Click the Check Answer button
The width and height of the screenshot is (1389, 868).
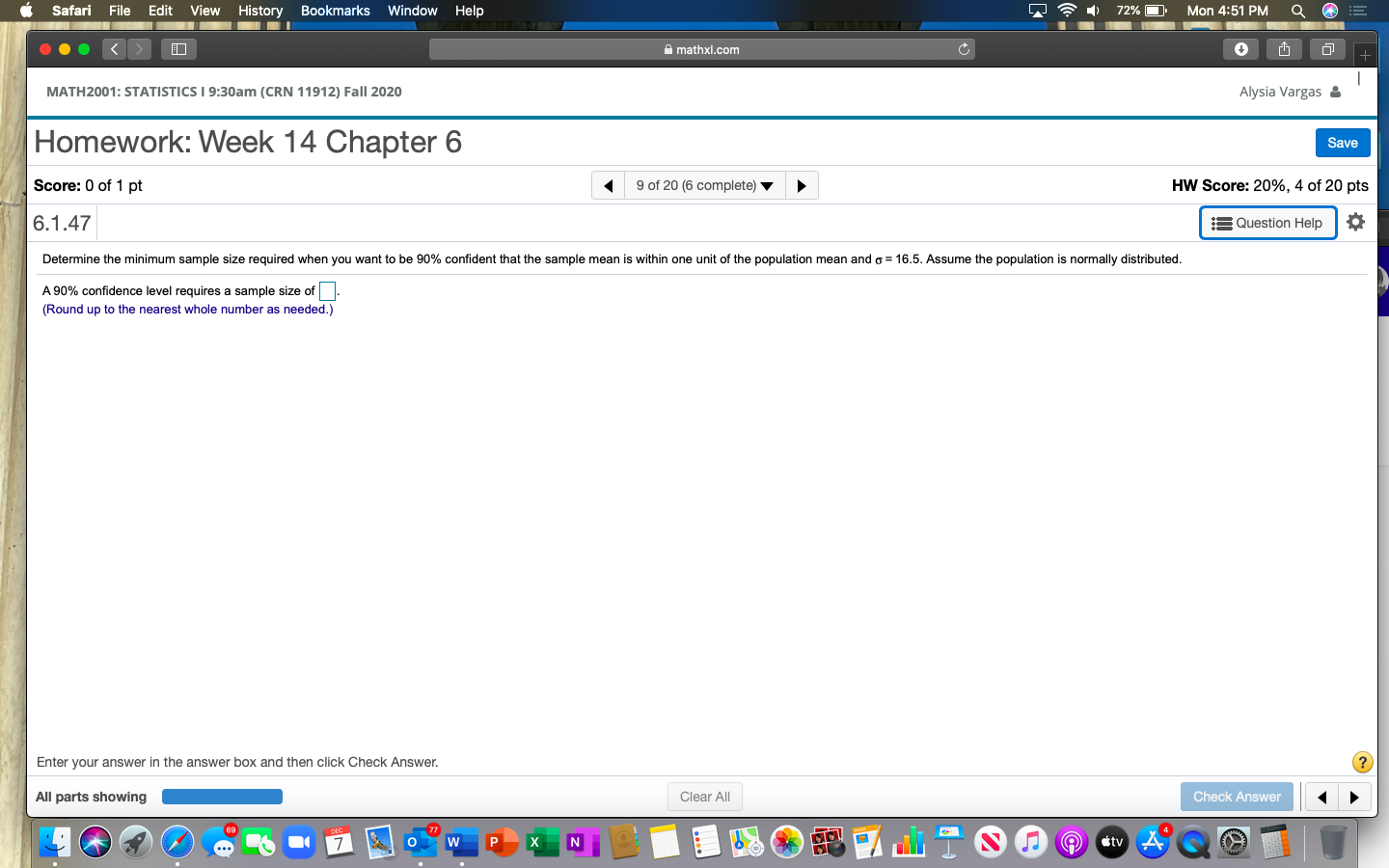point(1237,797)
